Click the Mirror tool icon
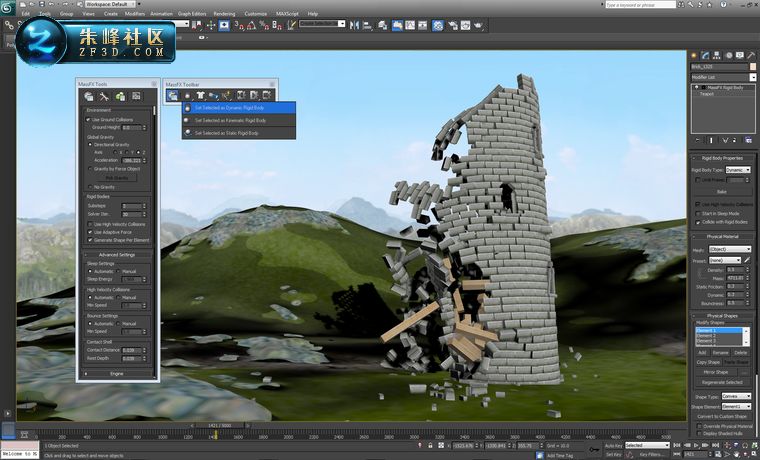 click(355, 25)
